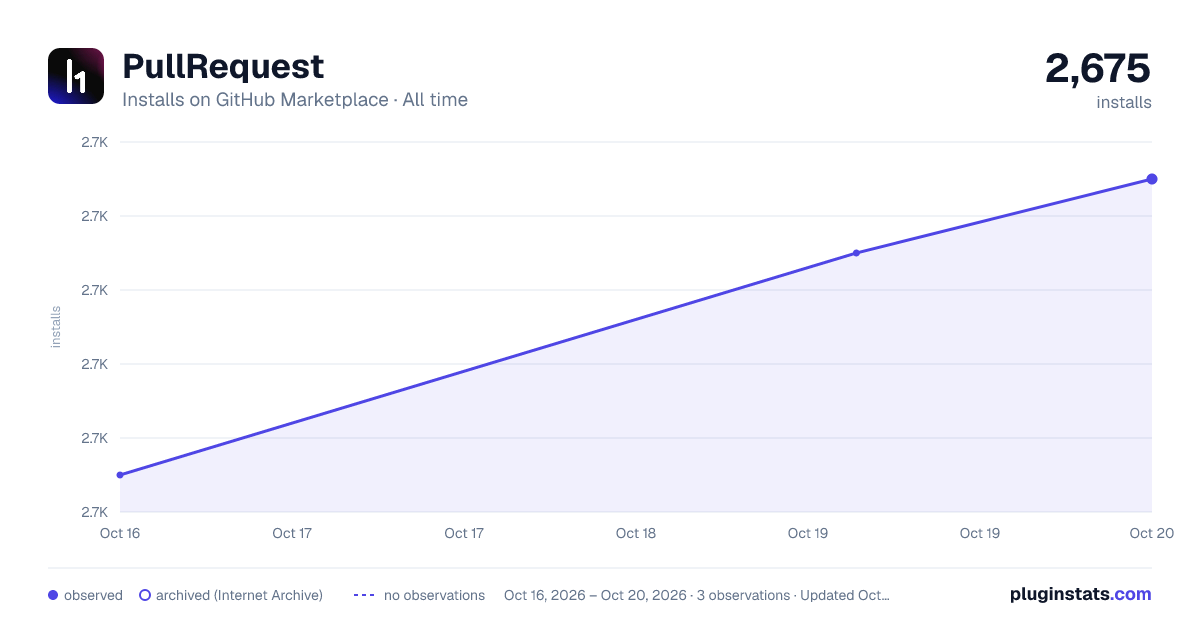The height and width of the screenshot is (630, 1200).
Task: Click the 'Oct 18' x-axis label
Action: 636,533
